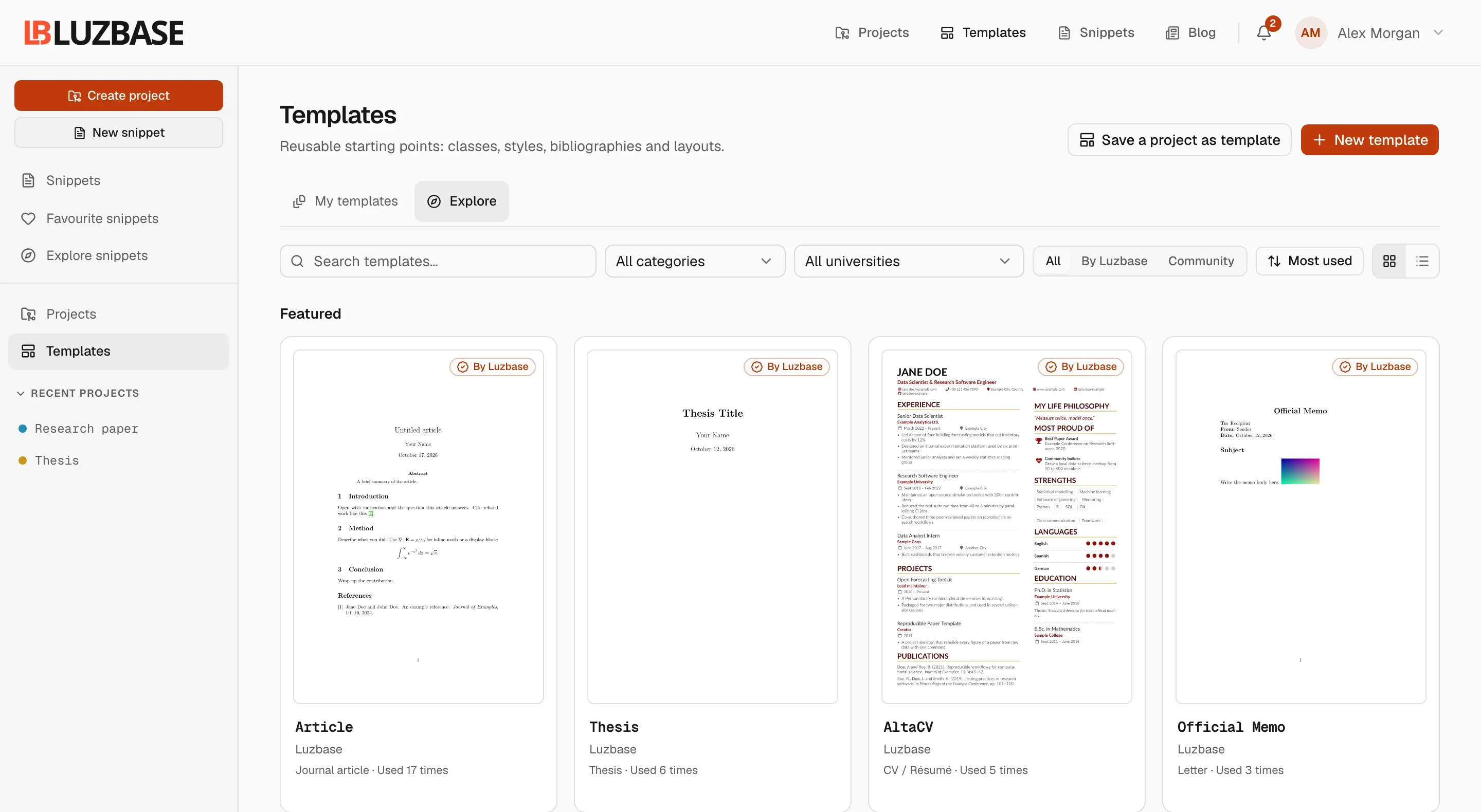Click the Featured section heading
The width and height of the screenshot is (1481, 812).
311,314
